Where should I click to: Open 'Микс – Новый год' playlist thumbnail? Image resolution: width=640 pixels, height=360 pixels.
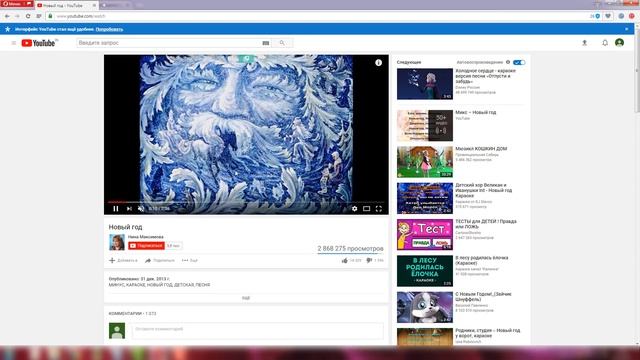click(424, 125)
